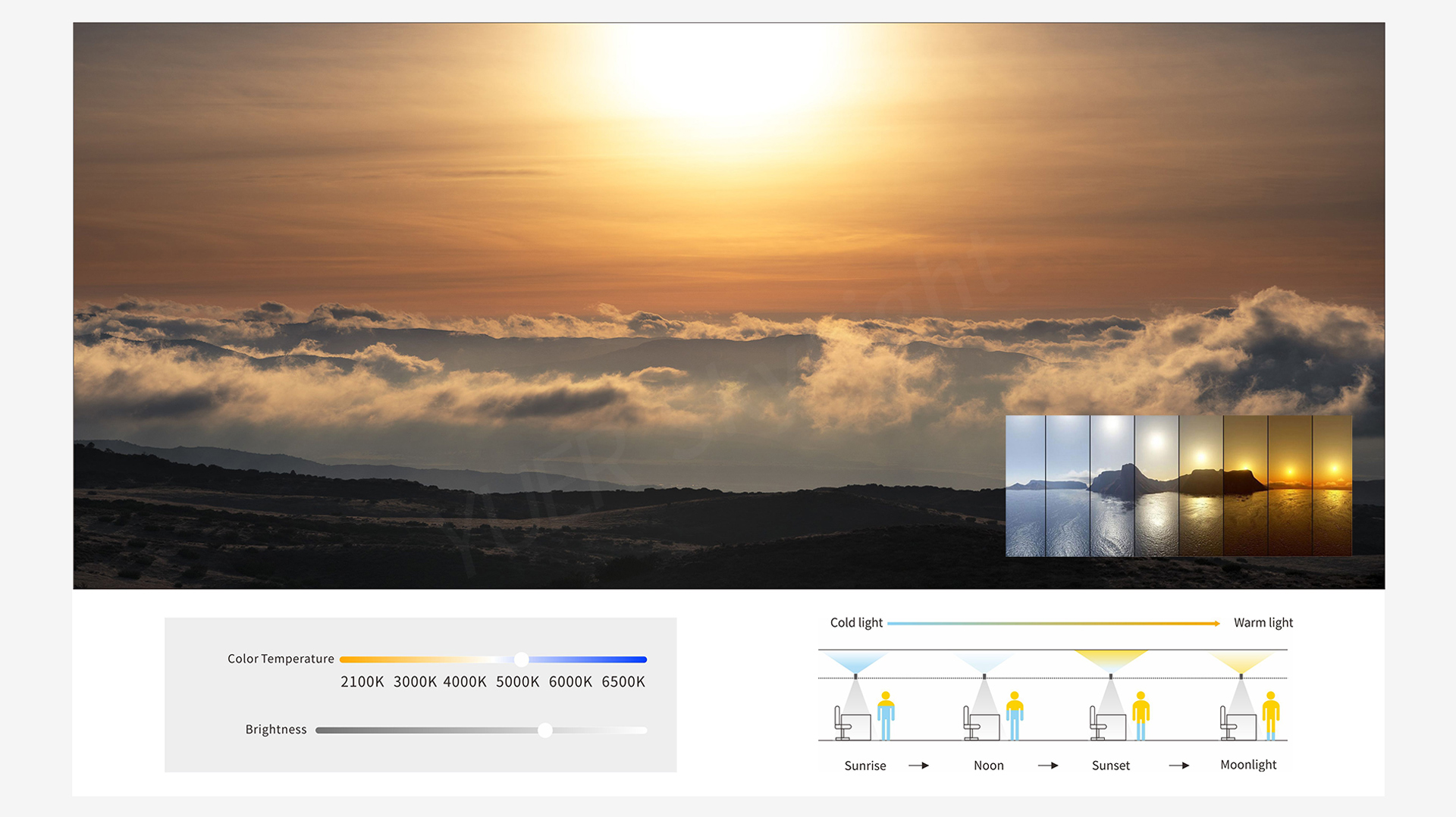The height and width of the screenshot is (817, 1456).
Task: Click the Brightness slider handle
Action: point(544,730)
